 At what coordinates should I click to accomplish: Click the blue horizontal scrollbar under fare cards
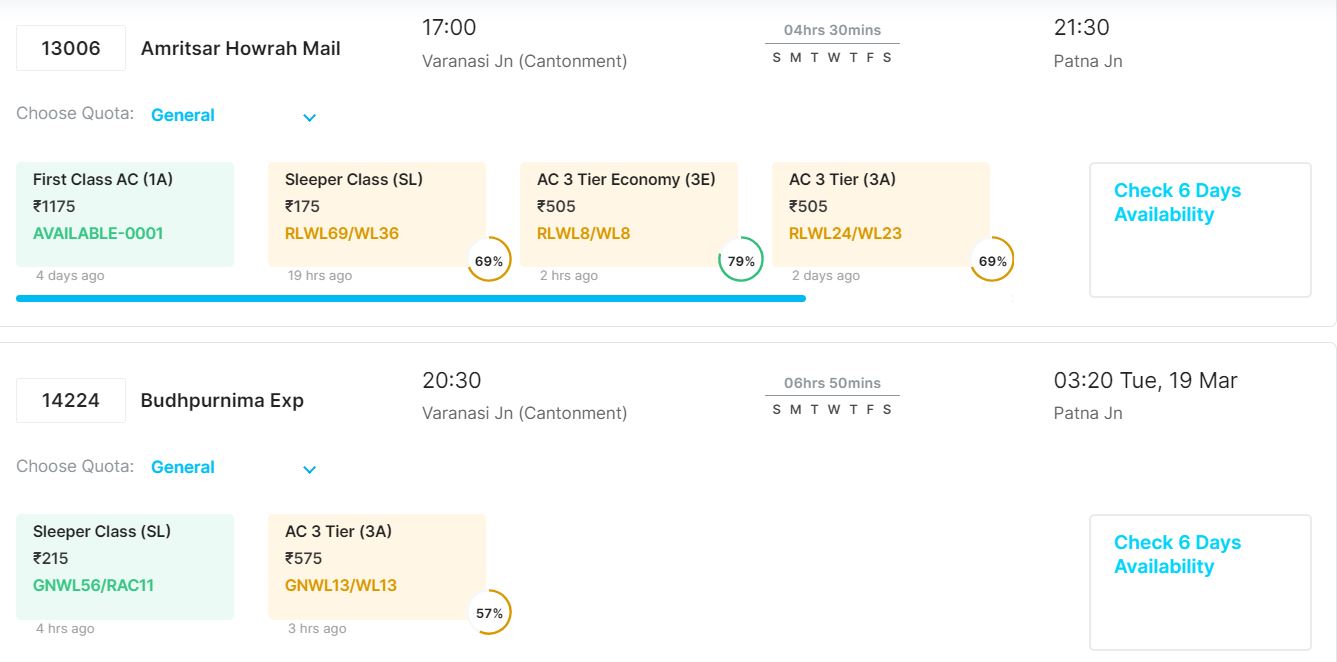410,298
